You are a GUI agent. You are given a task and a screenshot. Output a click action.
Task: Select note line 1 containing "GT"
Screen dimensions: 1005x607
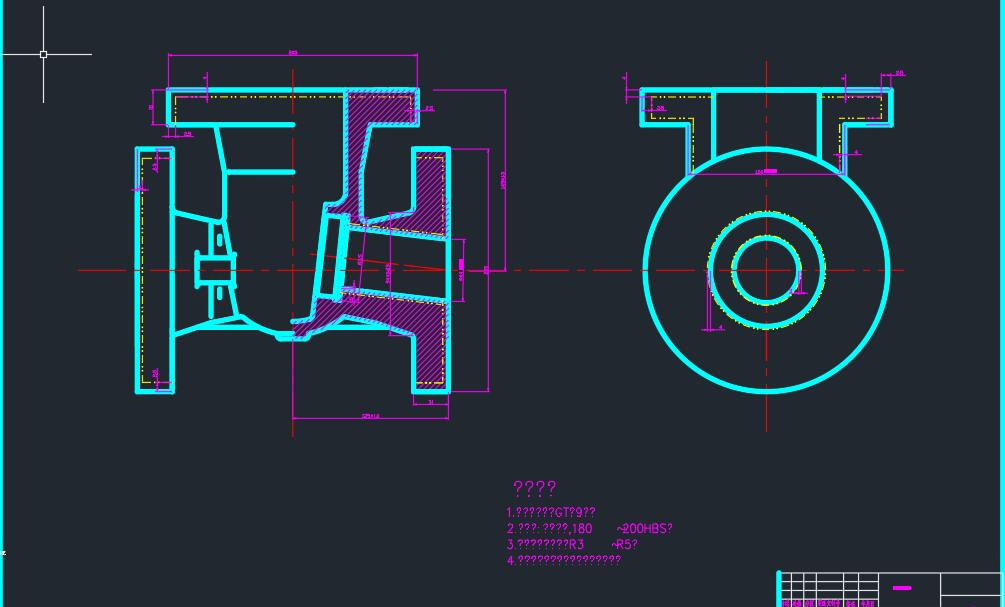(x=551, y=512)
